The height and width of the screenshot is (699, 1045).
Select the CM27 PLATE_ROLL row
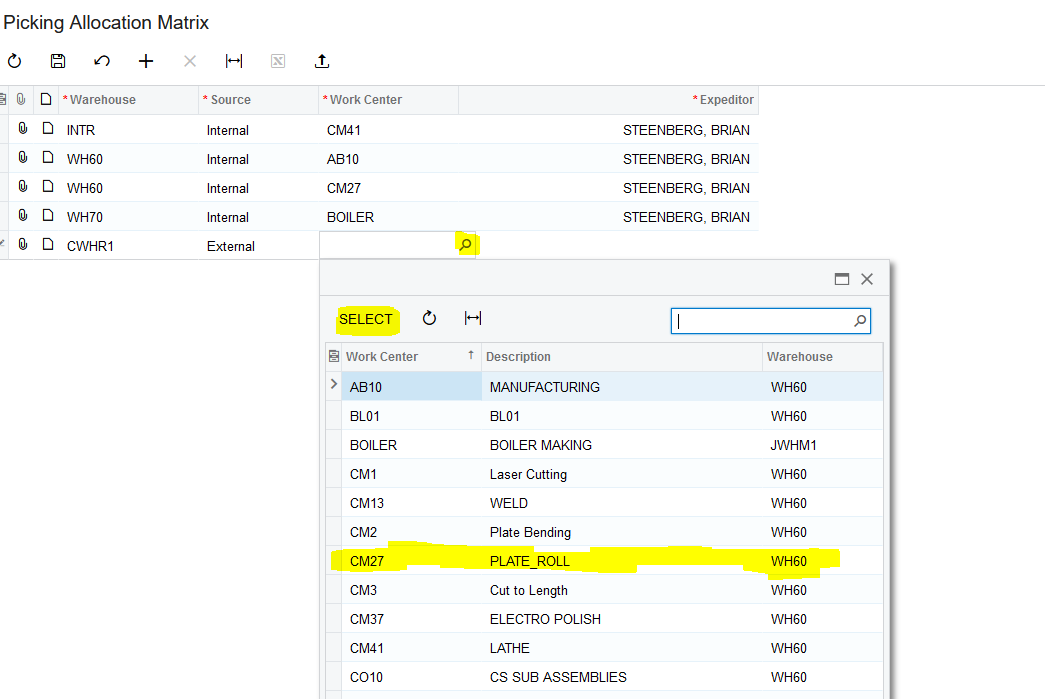528,561
